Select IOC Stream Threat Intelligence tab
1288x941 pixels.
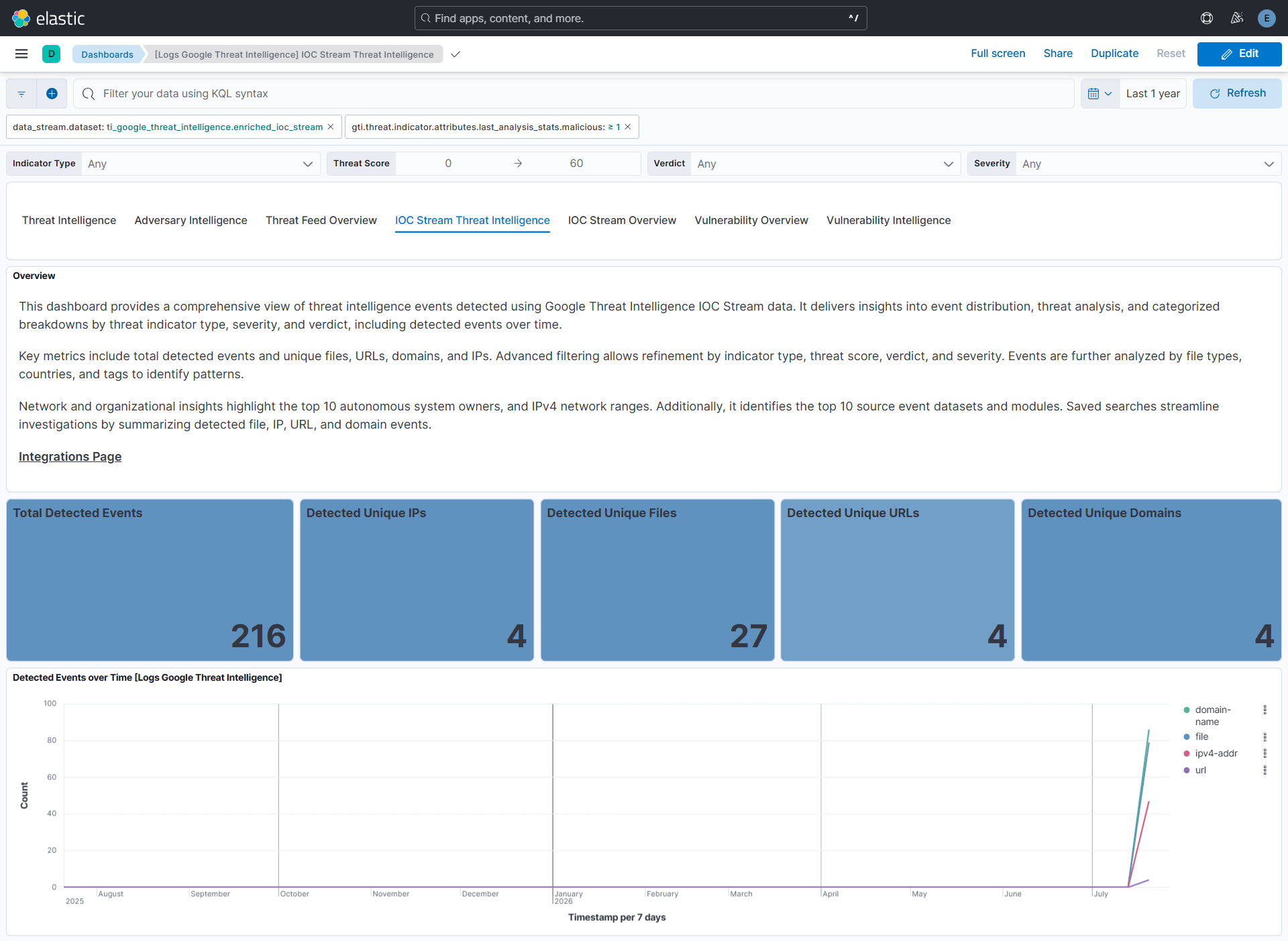point(472,220)
